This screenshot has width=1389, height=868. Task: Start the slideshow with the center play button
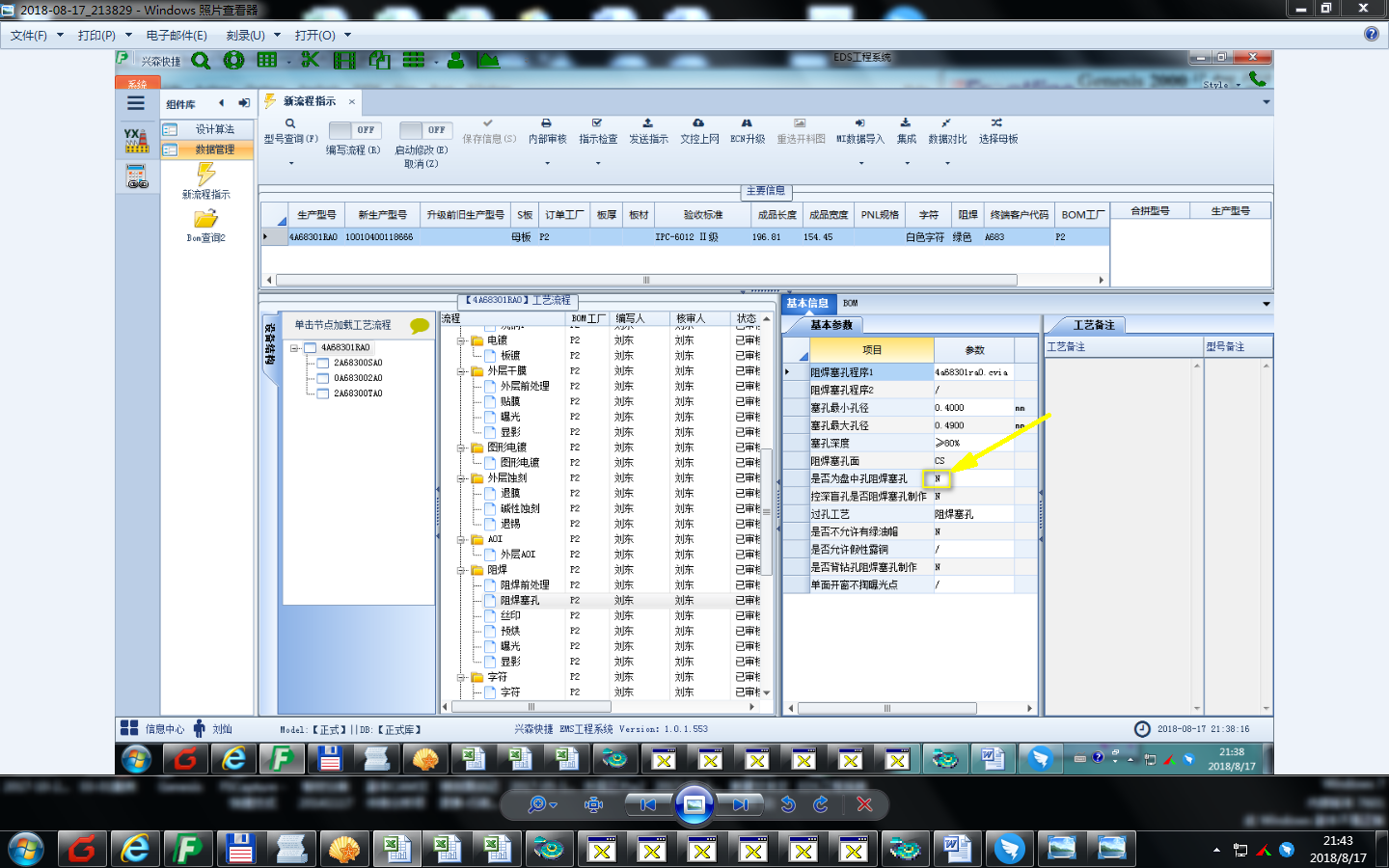(x=694, y=804)
